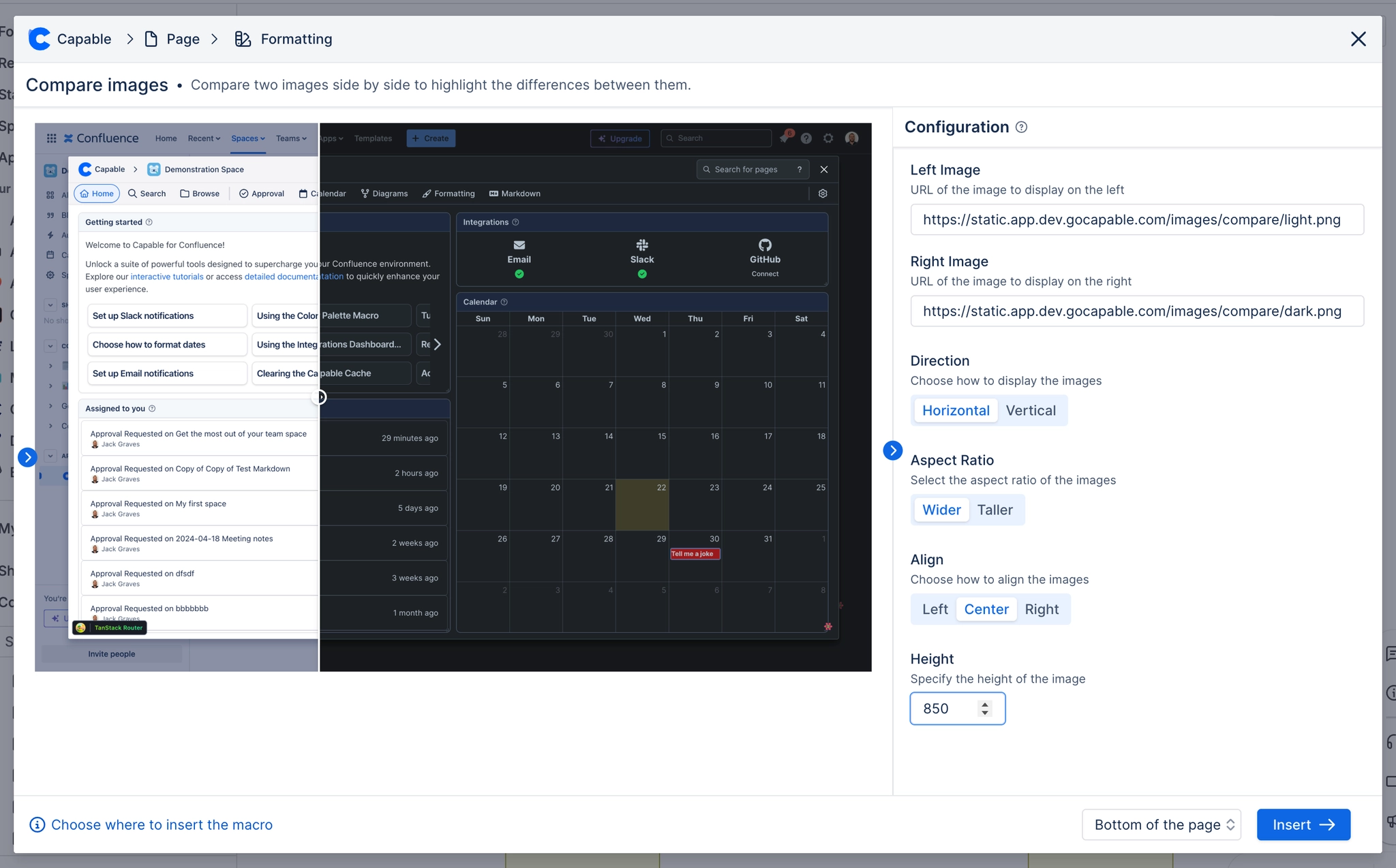Open the Confluence settings gear icon

pyautogui.click(x=828, y=138)
